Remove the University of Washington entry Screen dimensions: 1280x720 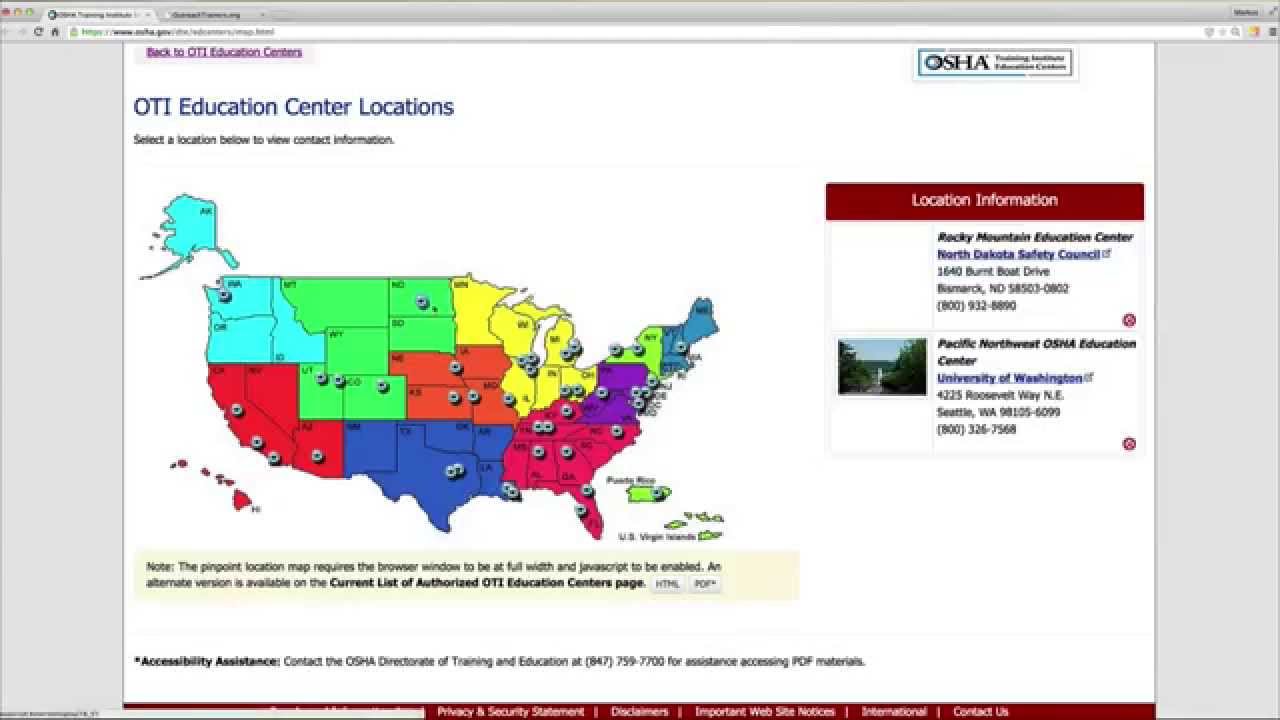pyautogui.click(x=1129, y=444)
